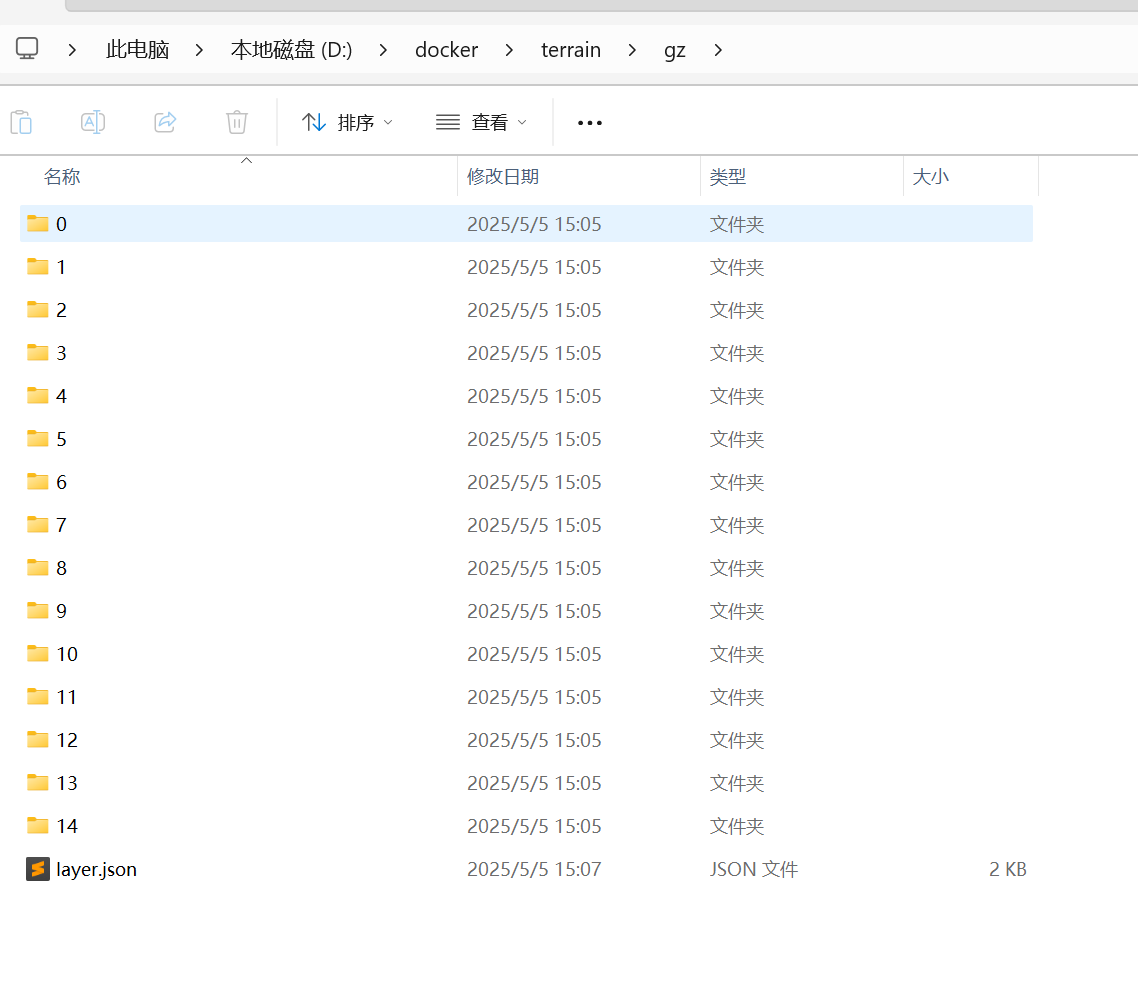Click the computer monitor icon in address bar
Image resolution: width=1138 pixels, height=1005 pixels.
click(27, 48)
